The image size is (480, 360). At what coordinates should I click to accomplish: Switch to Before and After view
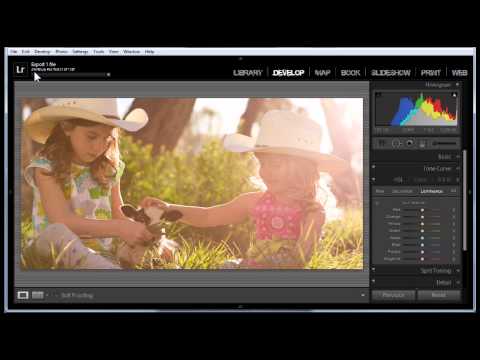point(38,295)
